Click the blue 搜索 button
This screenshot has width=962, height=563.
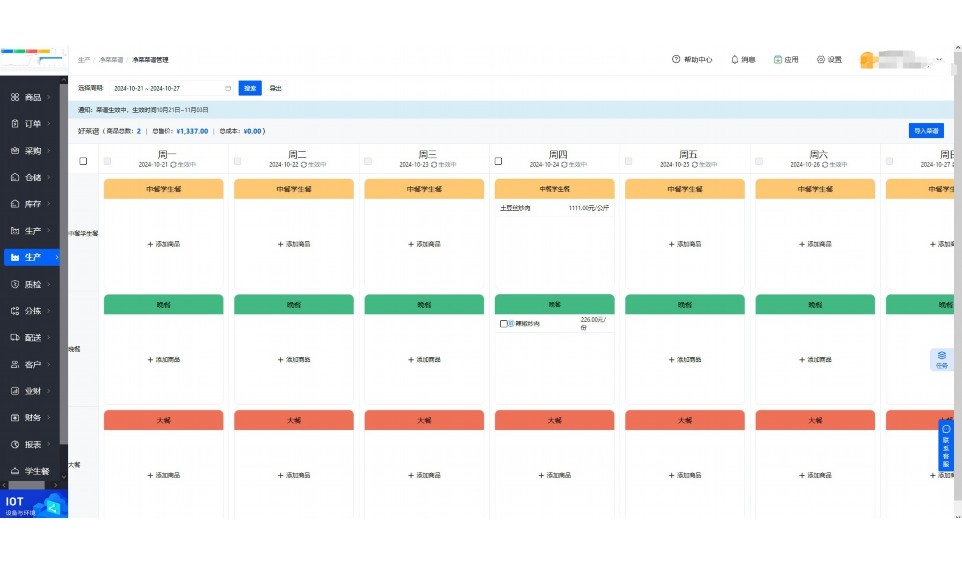click(x=250, y=88)
